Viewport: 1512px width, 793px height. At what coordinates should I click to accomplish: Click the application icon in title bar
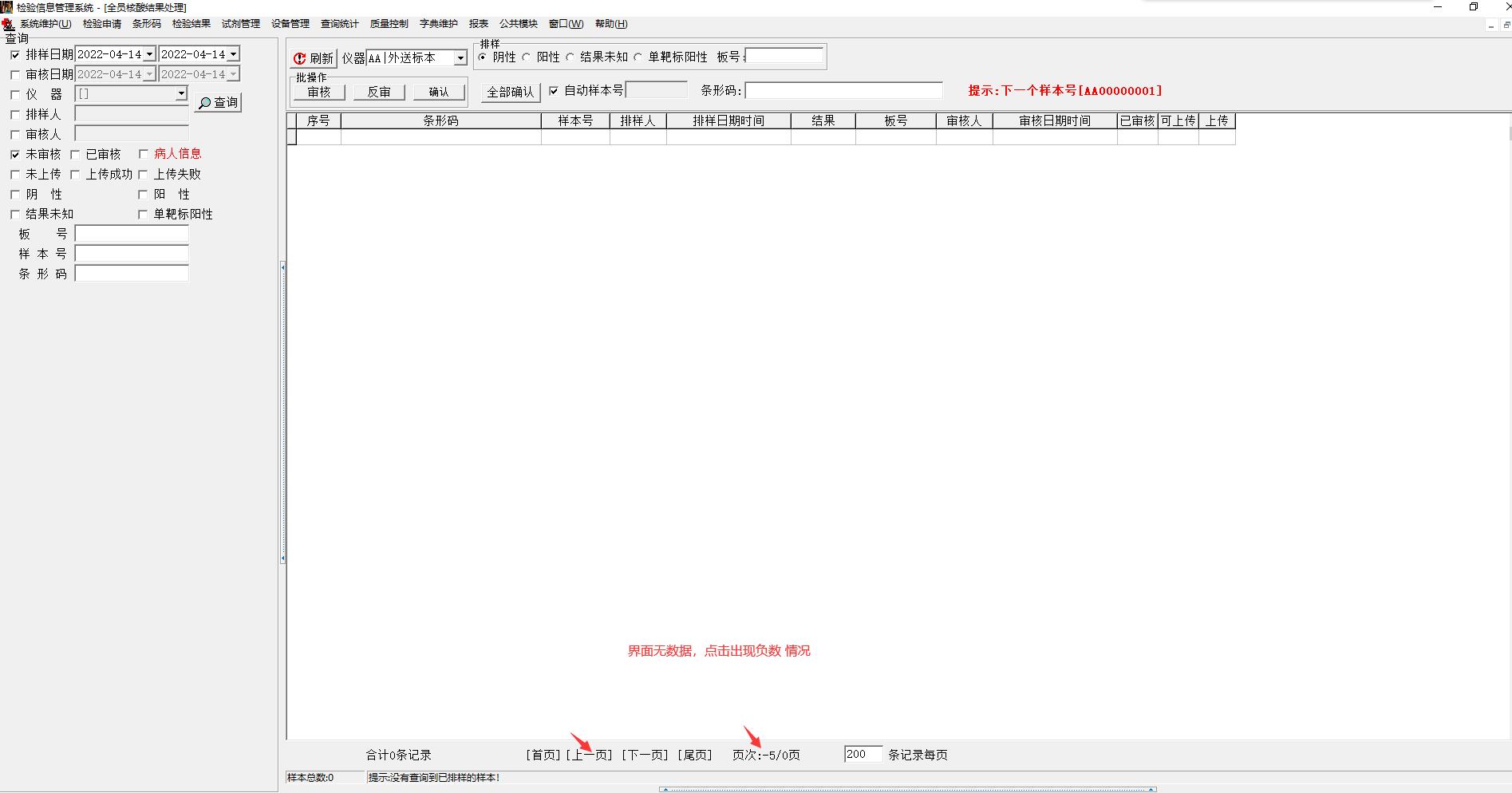(x=6, y=7)
